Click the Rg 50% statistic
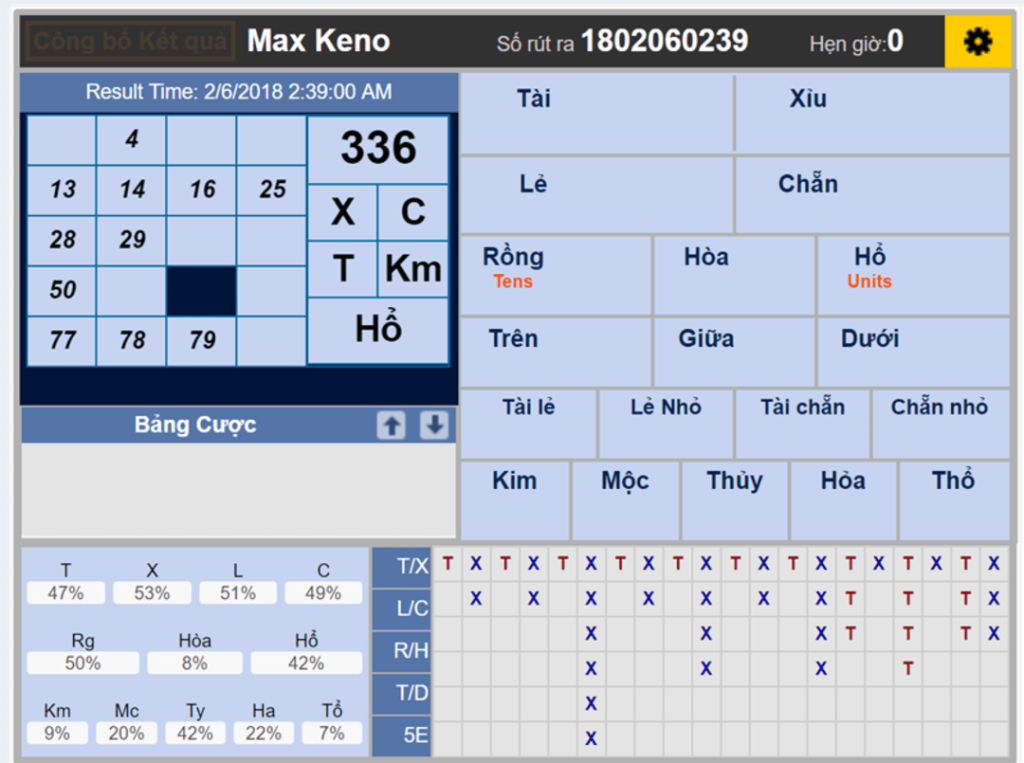 tap(83, 663)
